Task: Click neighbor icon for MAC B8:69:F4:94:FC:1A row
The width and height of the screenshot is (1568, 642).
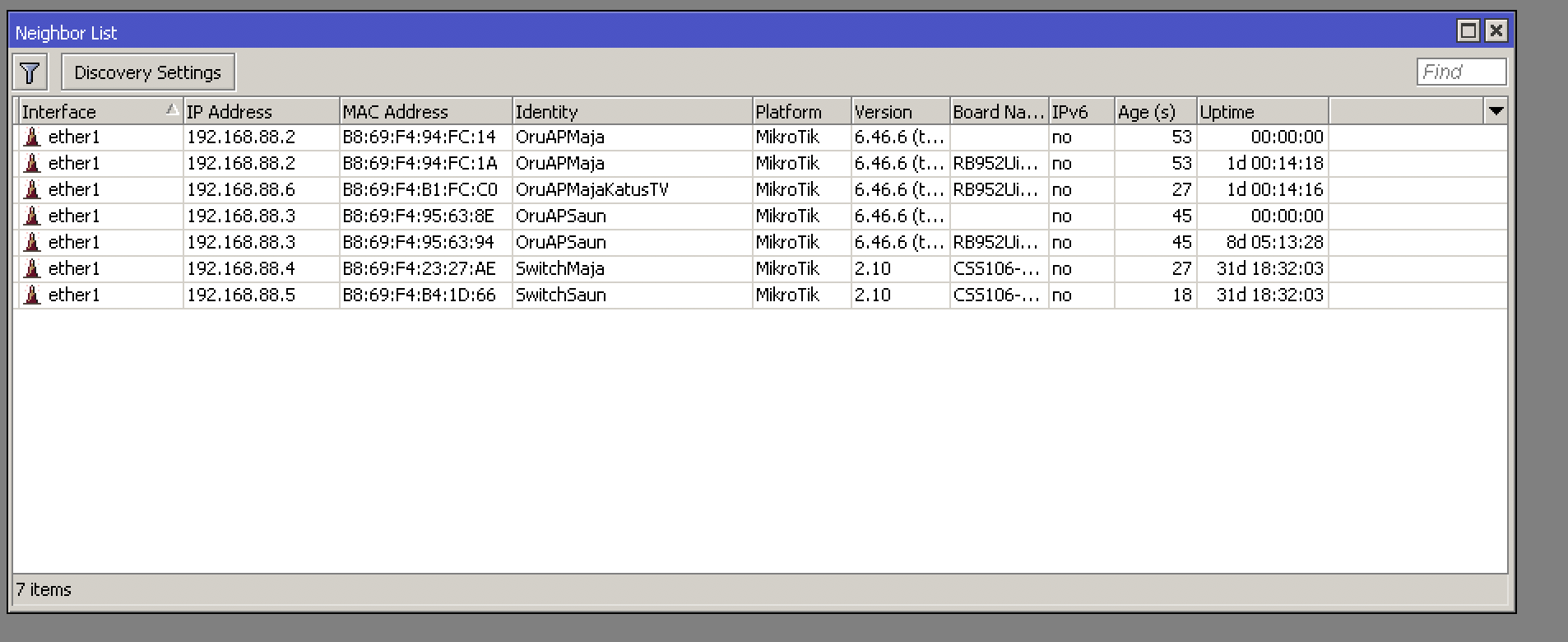Action: 32,163
